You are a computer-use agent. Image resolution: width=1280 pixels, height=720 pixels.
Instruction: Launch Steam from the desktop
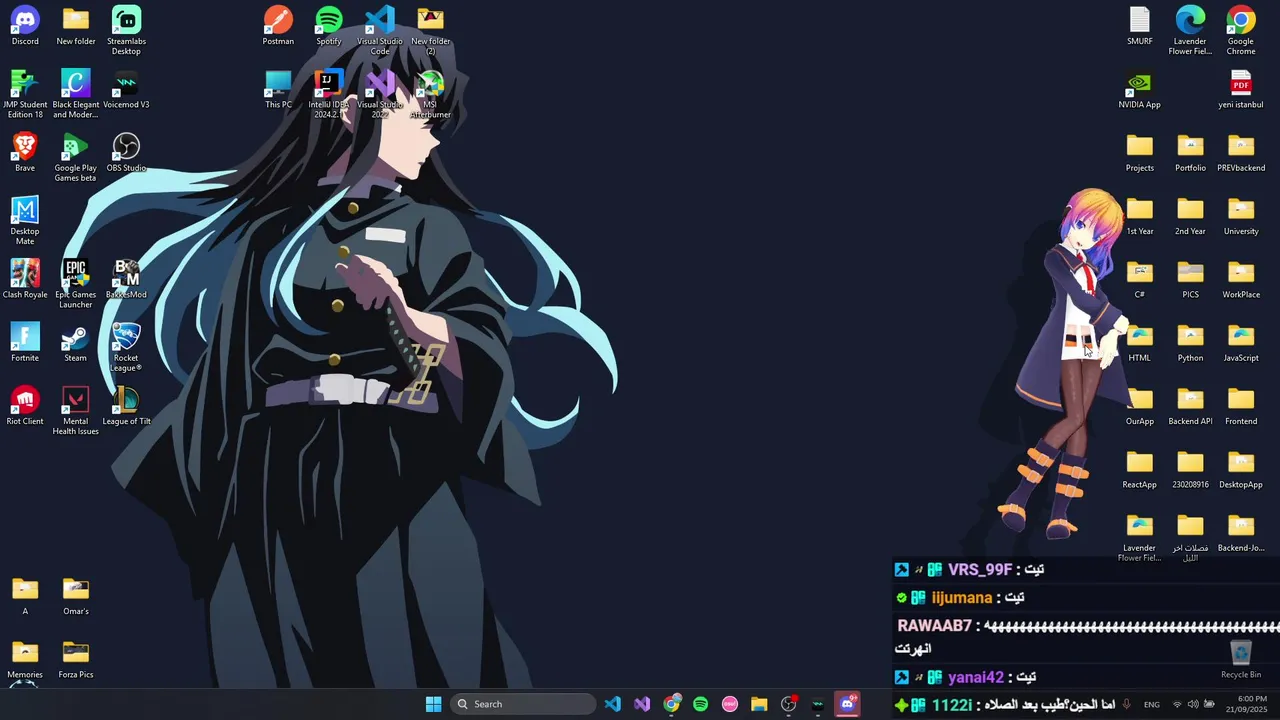pos(76,342)
